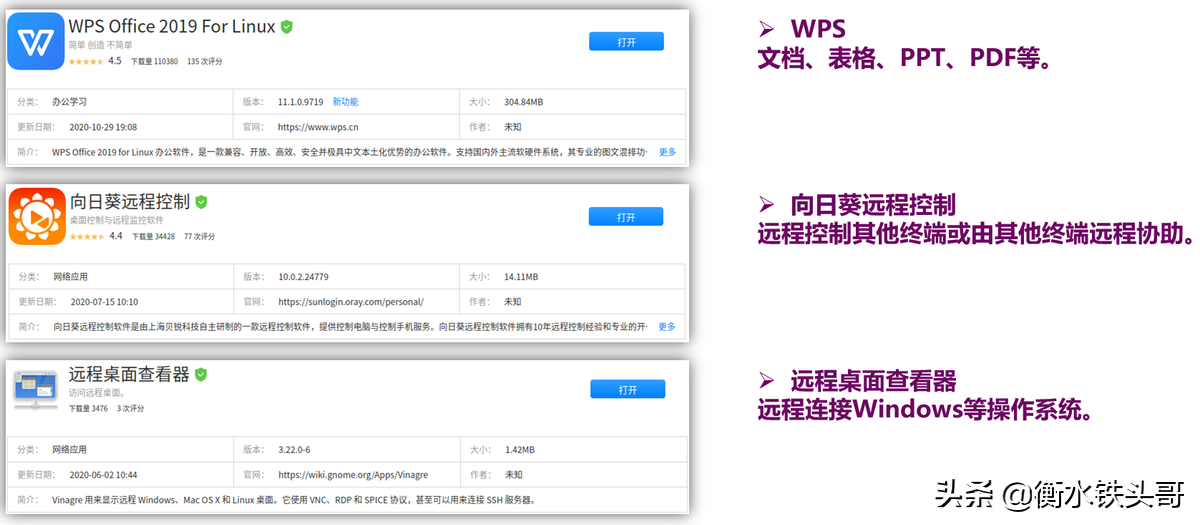Click the 远程控制其他终端或由其他终端远程协助。 line
Viewport: 1200px width, 525px height.
click(x=976, y=234)
